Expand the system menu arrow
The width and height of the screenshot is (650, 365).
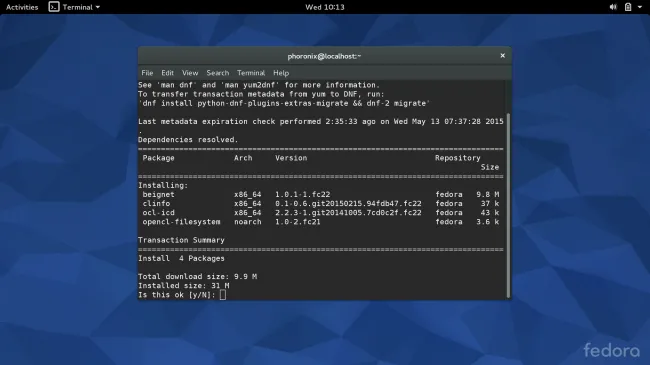640,7
